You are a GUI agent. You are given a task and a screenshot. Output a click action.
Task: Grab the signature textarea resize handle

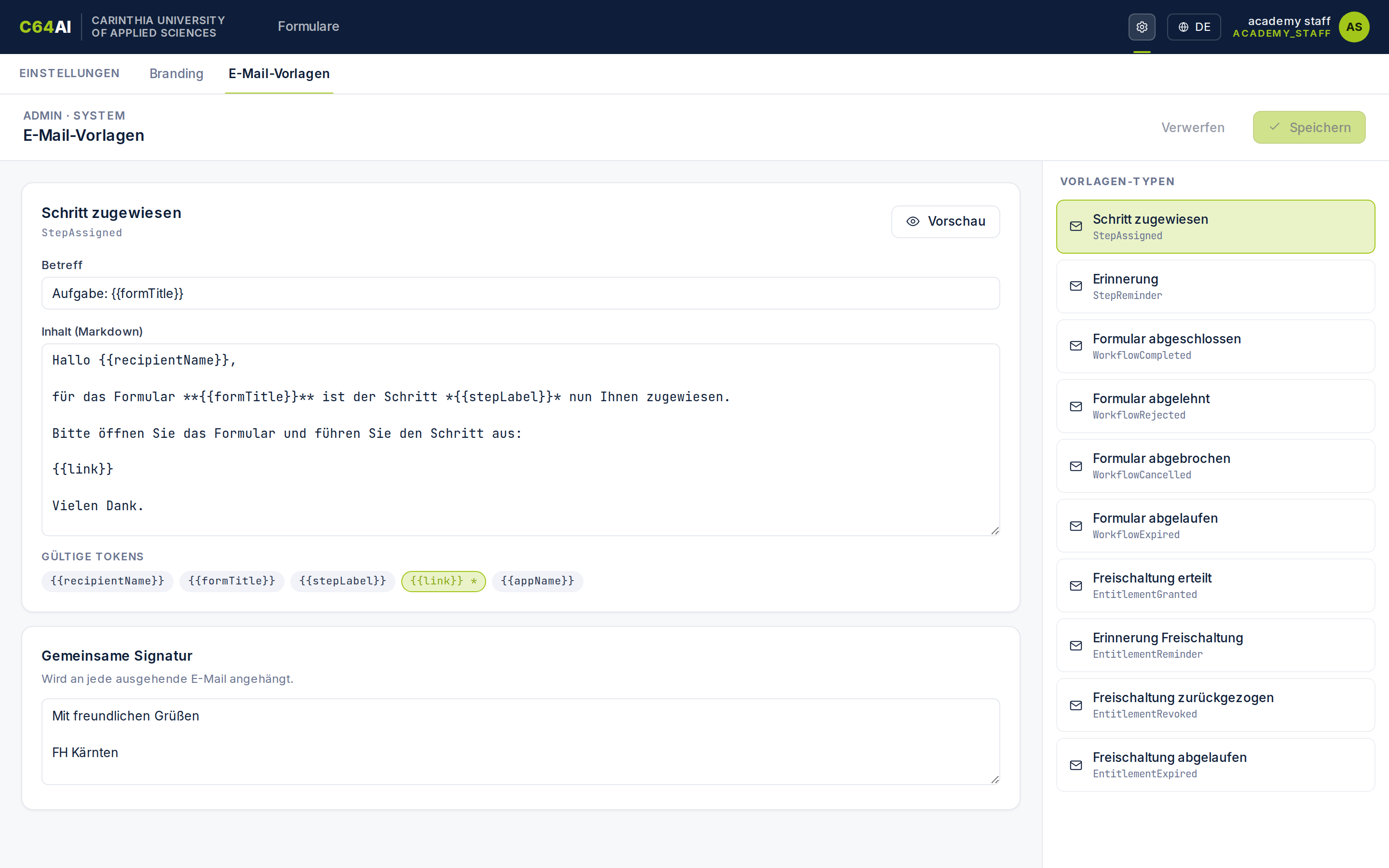pyautogui.click(x=994, y=780)
